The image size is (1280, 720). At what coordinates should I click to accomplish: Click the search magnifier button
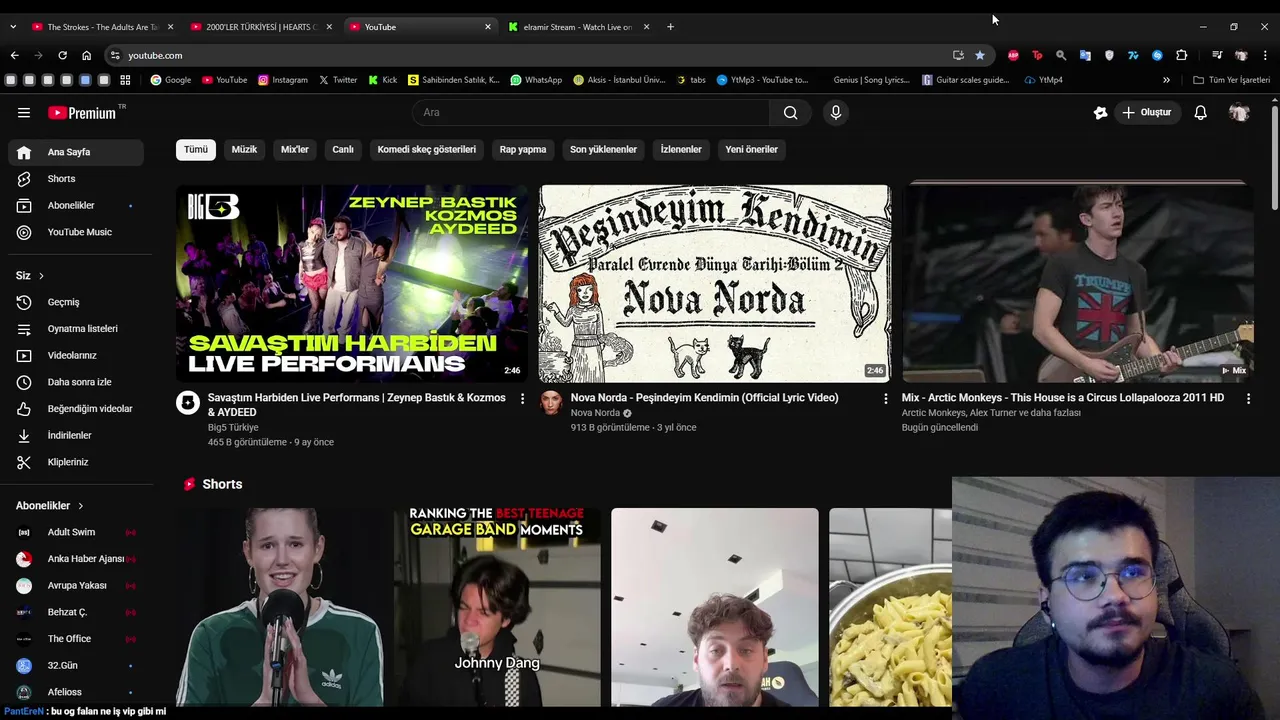pos(790,113)
